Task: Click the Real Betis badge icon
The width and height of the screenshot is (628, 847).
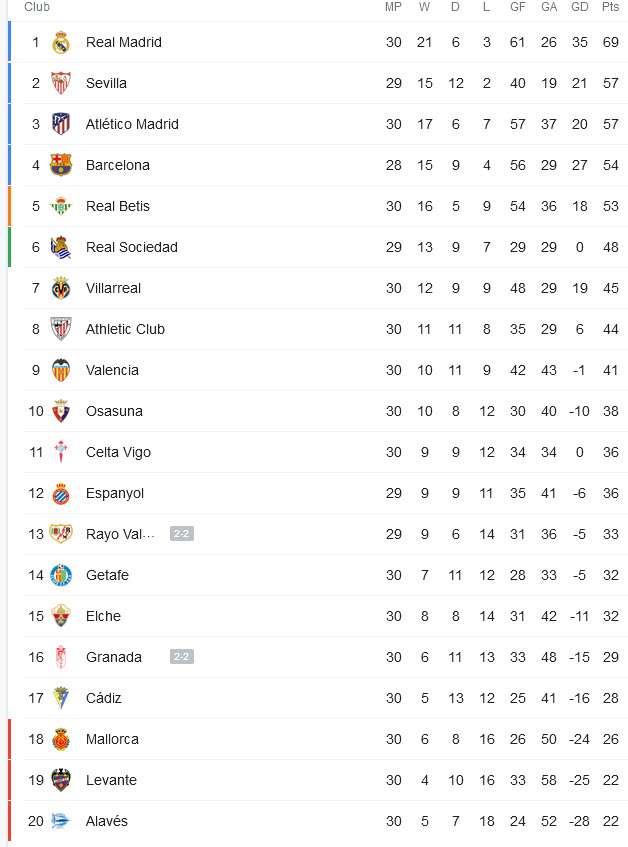Action: 61,206
